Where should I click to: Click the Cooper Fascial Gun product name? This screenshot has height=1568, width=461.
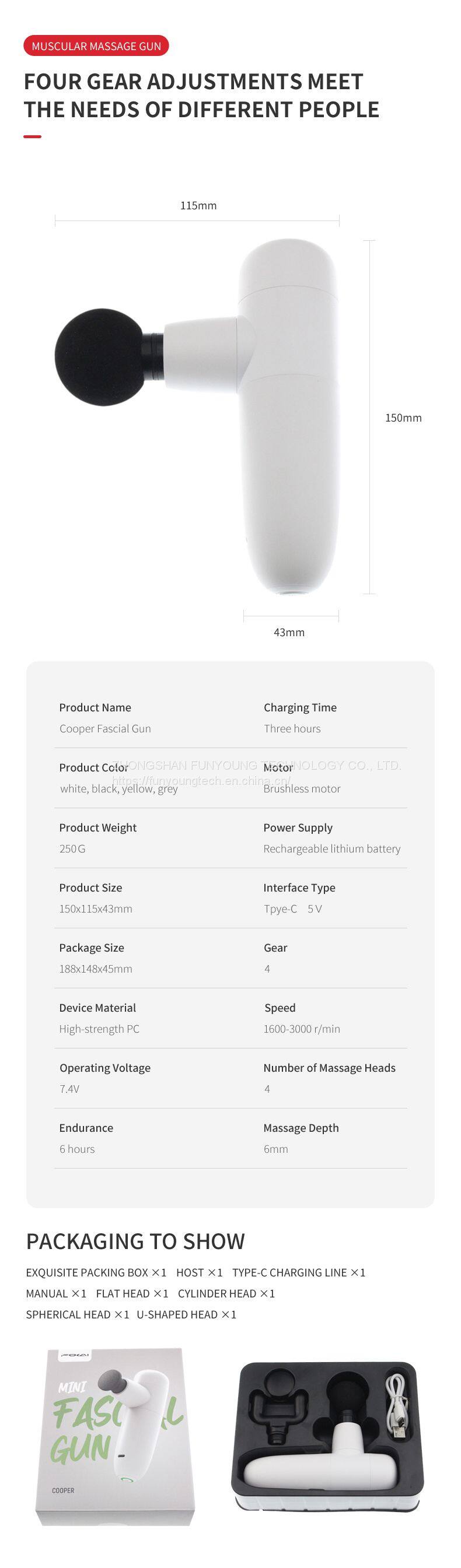click(x=104, y=729)
